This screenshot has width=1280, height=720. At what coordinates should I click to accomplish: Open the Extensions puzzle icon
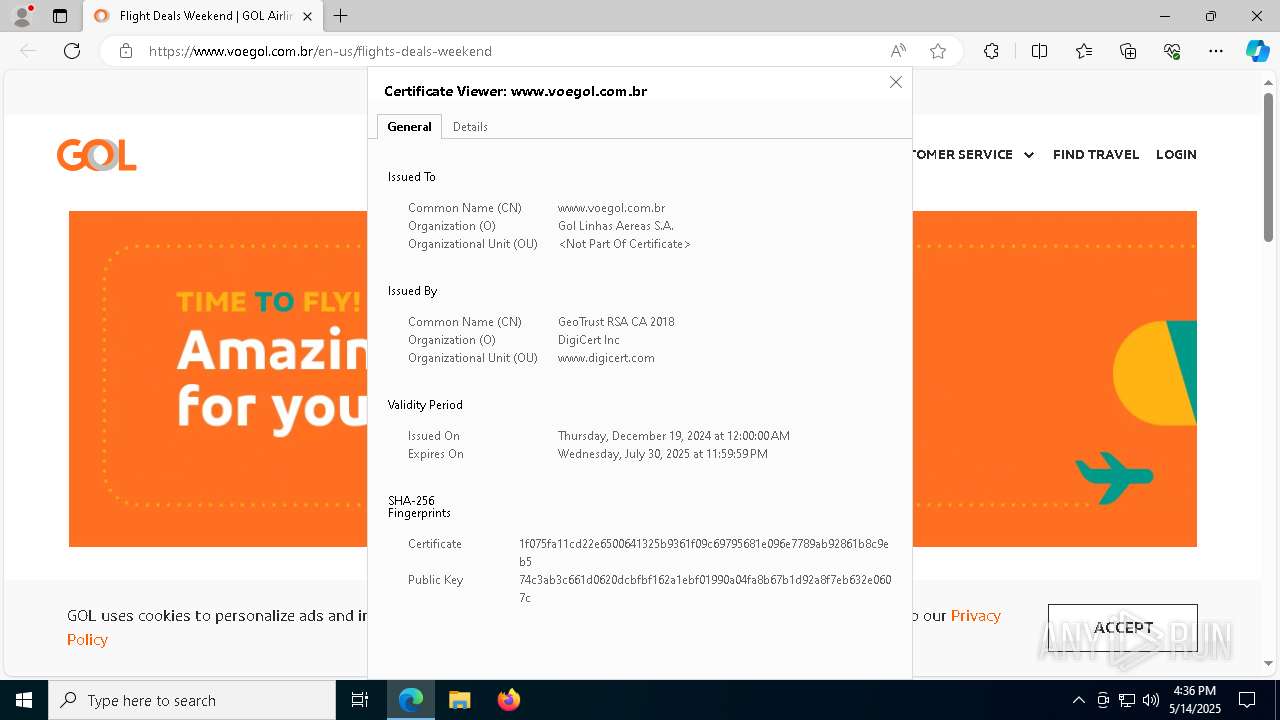click(991, 51)
